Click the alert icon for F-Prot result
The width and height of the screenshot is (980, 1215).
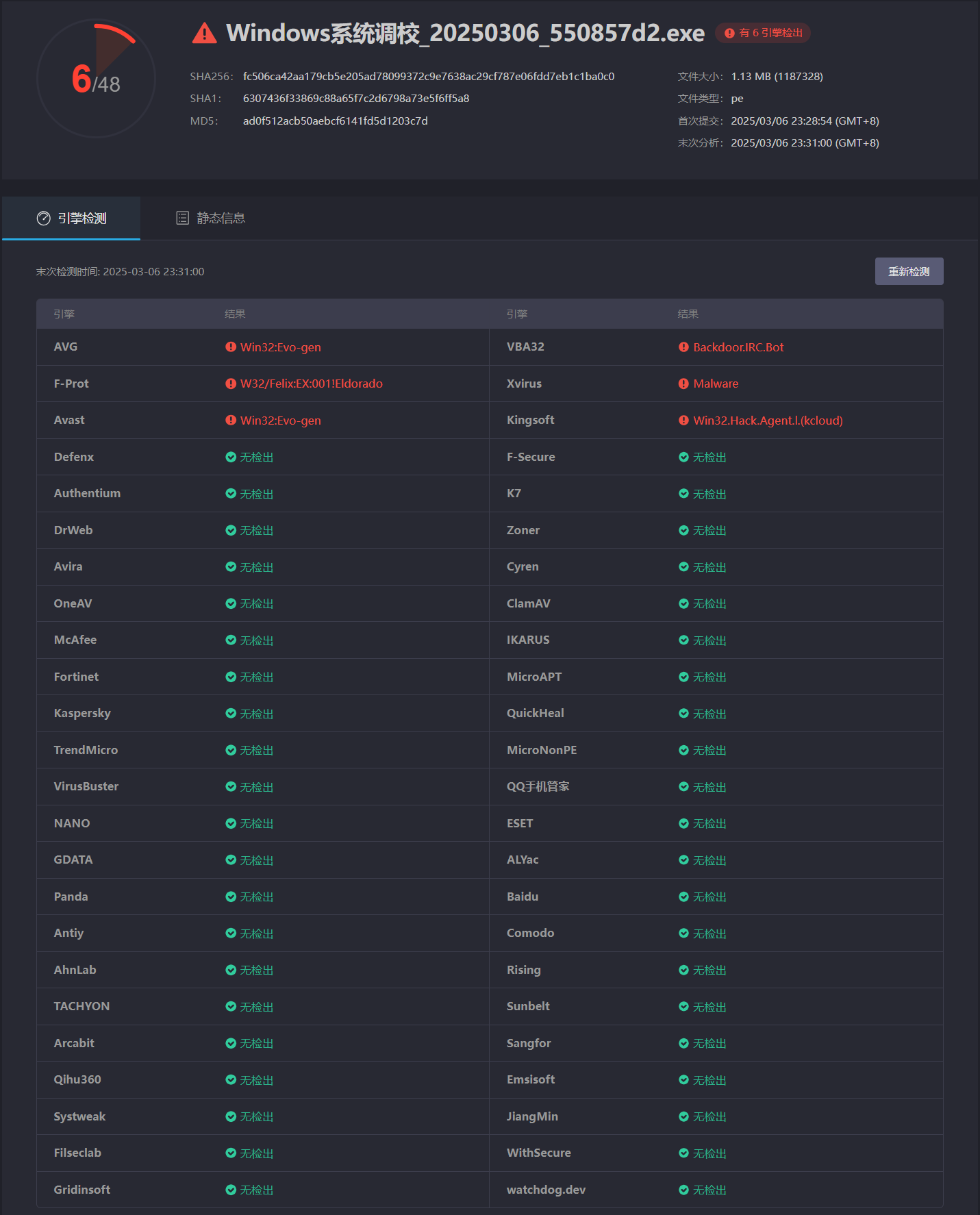click(231, 384)
